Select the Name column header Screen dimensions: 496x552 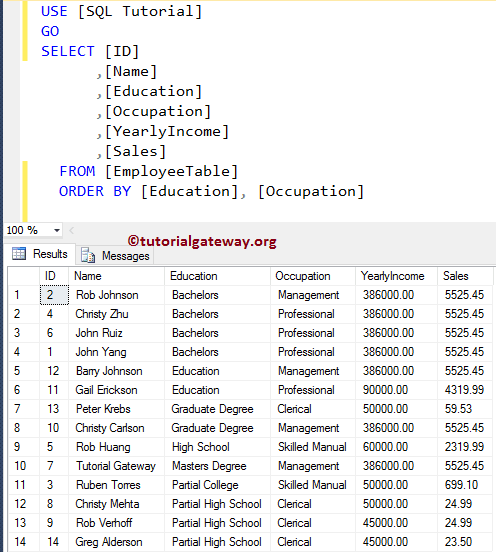tap(117, 276)
